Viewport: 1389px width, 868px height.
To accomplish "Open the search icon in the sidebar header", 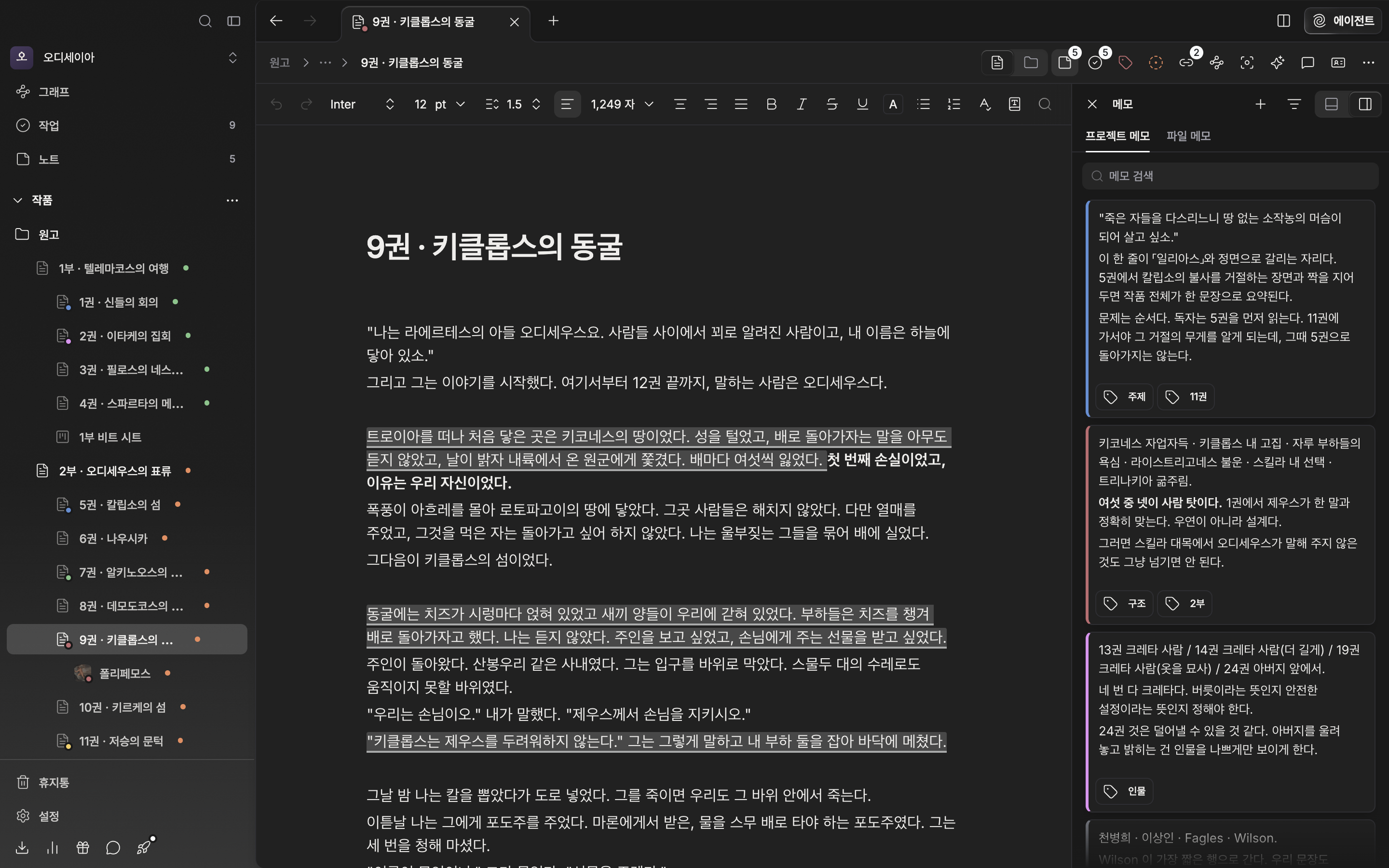I will pos(205,21).
